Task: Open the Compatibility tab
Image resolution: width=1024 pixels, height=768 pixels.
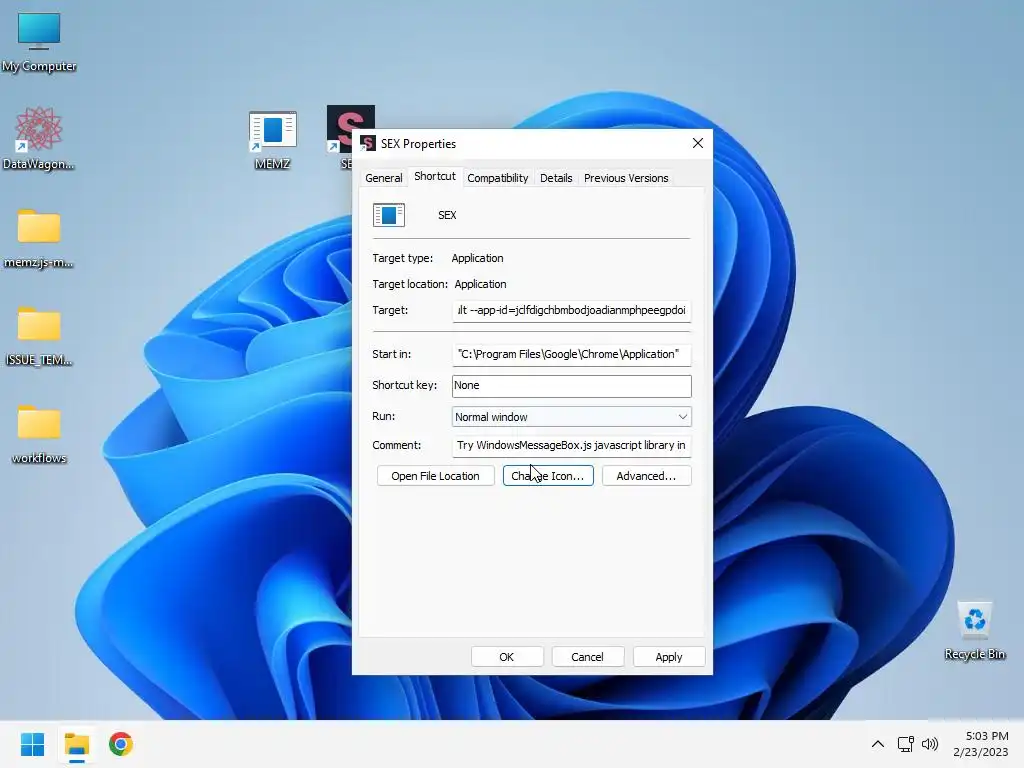Action: pos(498,178)
